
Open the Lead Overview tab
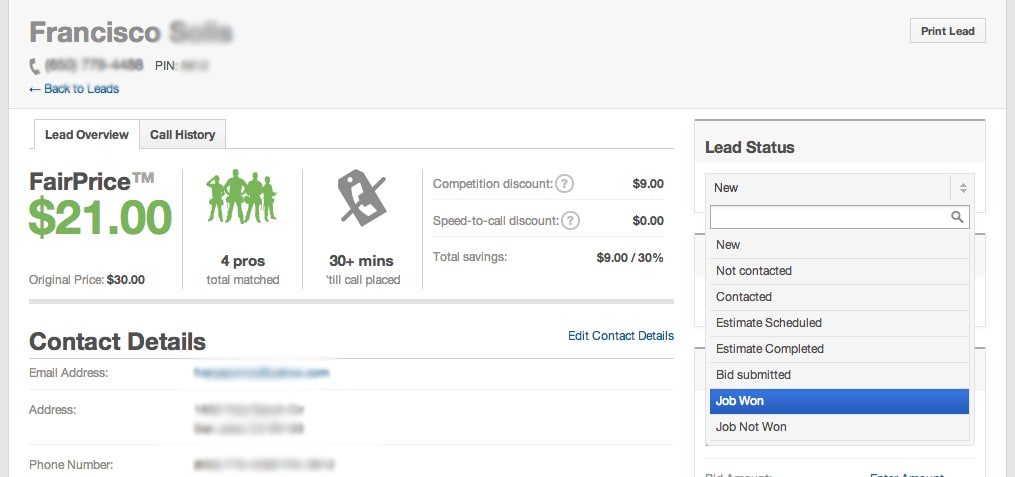click(x=87, y=135)
